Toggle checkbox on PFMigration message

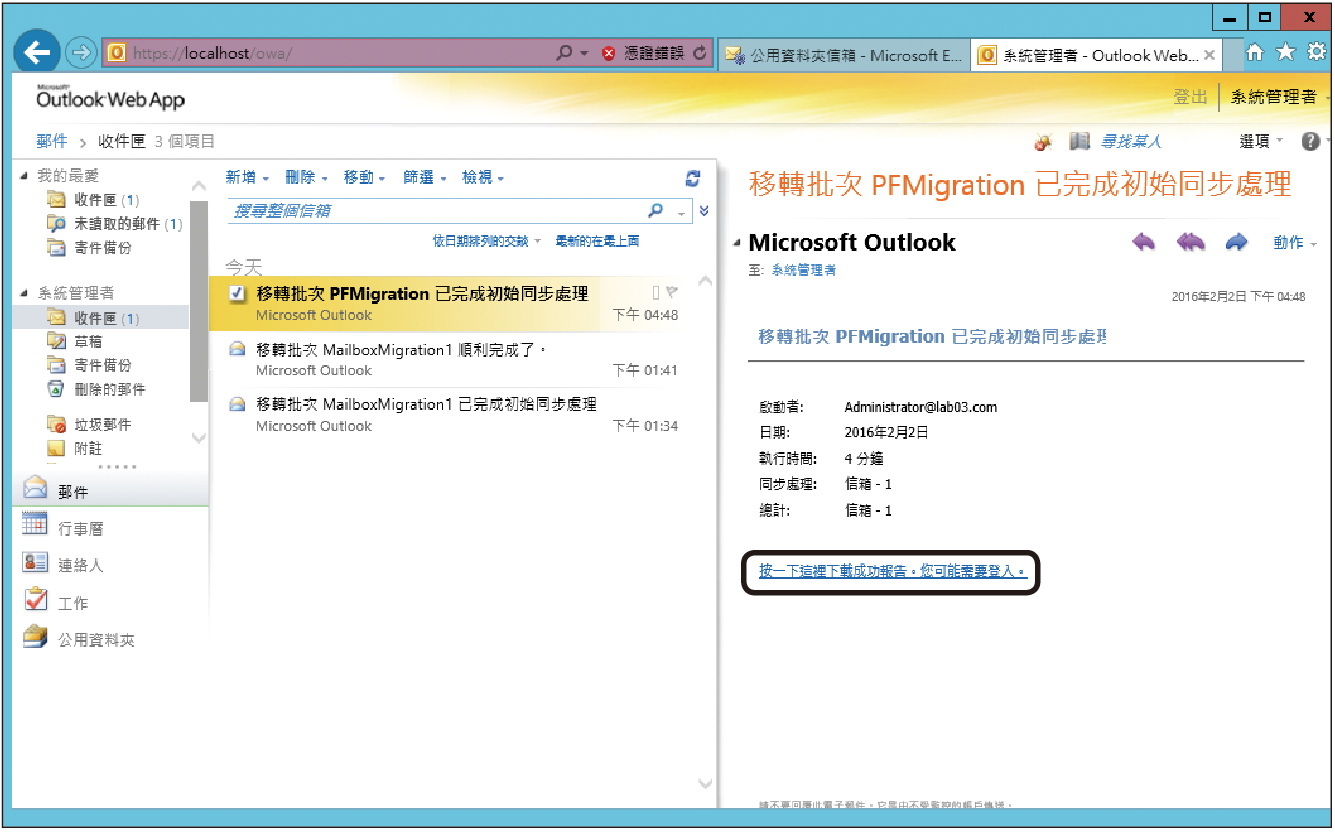(x=237, y=293)
